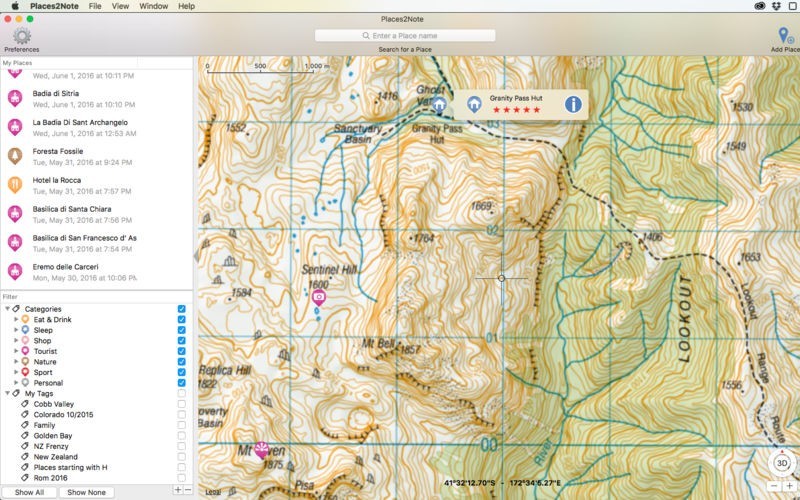The width and height of the screenshot is (800, 500).
Task: Expand Sport category
Action: pos(16,372)
